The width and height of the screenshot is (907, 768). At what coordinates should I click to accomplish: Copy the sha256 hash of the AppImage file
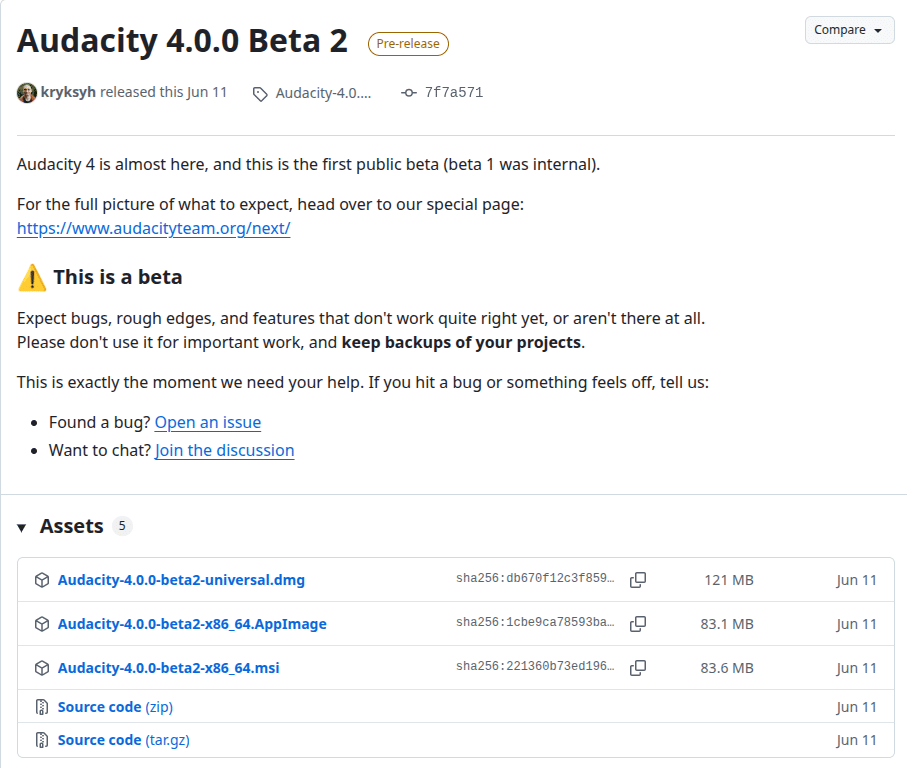638,623
